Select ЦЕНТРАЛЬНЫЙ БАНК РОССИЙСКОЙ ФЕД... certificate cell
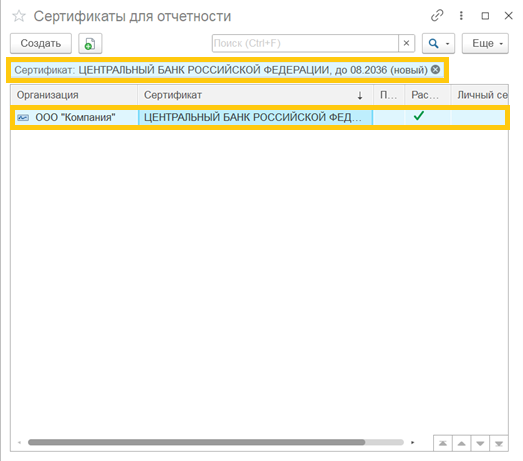The image size is (523, 461). [255, 117]
